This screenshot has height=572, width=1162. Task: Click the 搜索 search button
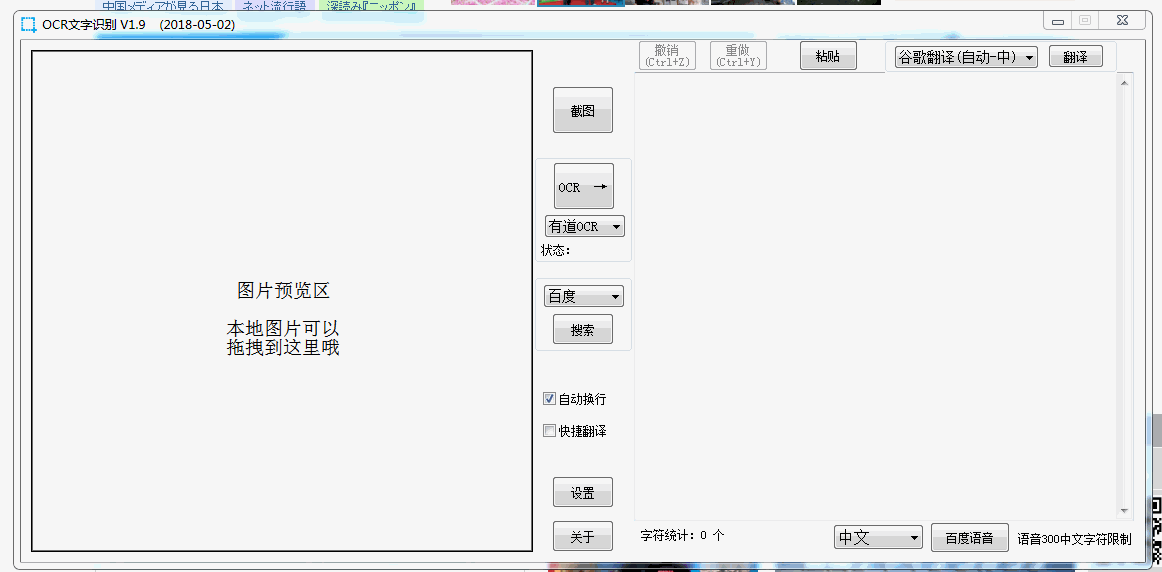(582, 330)
